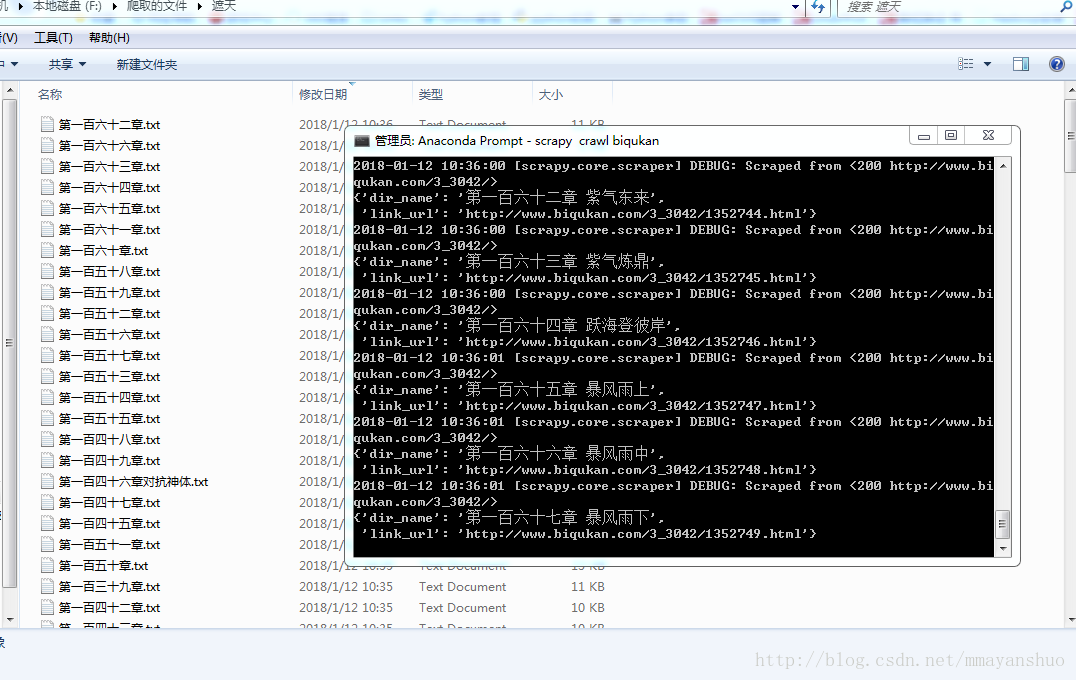Select file icon of 第一百六十五章.txt
This screenshot has height=680, width=1076.
pyautogui.click(x=47, y=209)
